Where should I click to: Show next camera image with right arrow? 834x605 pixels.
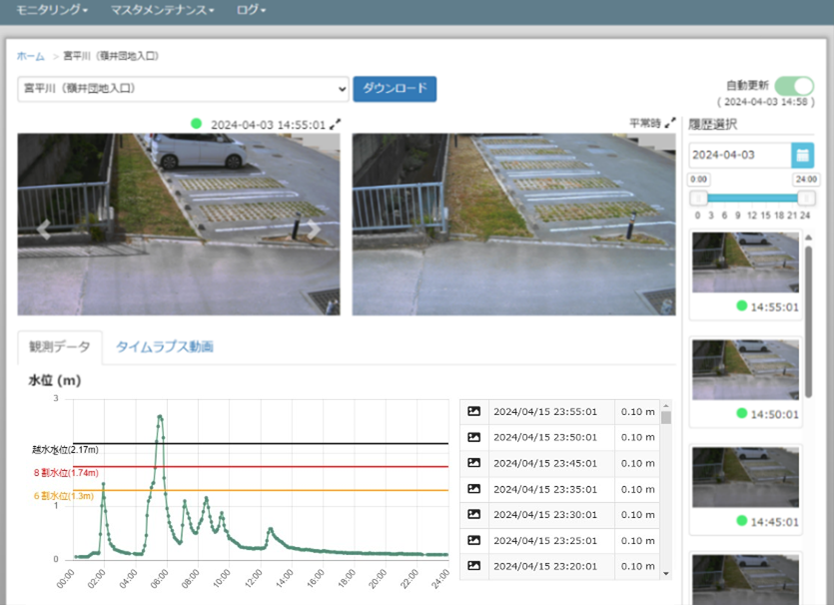pos(313,230)
